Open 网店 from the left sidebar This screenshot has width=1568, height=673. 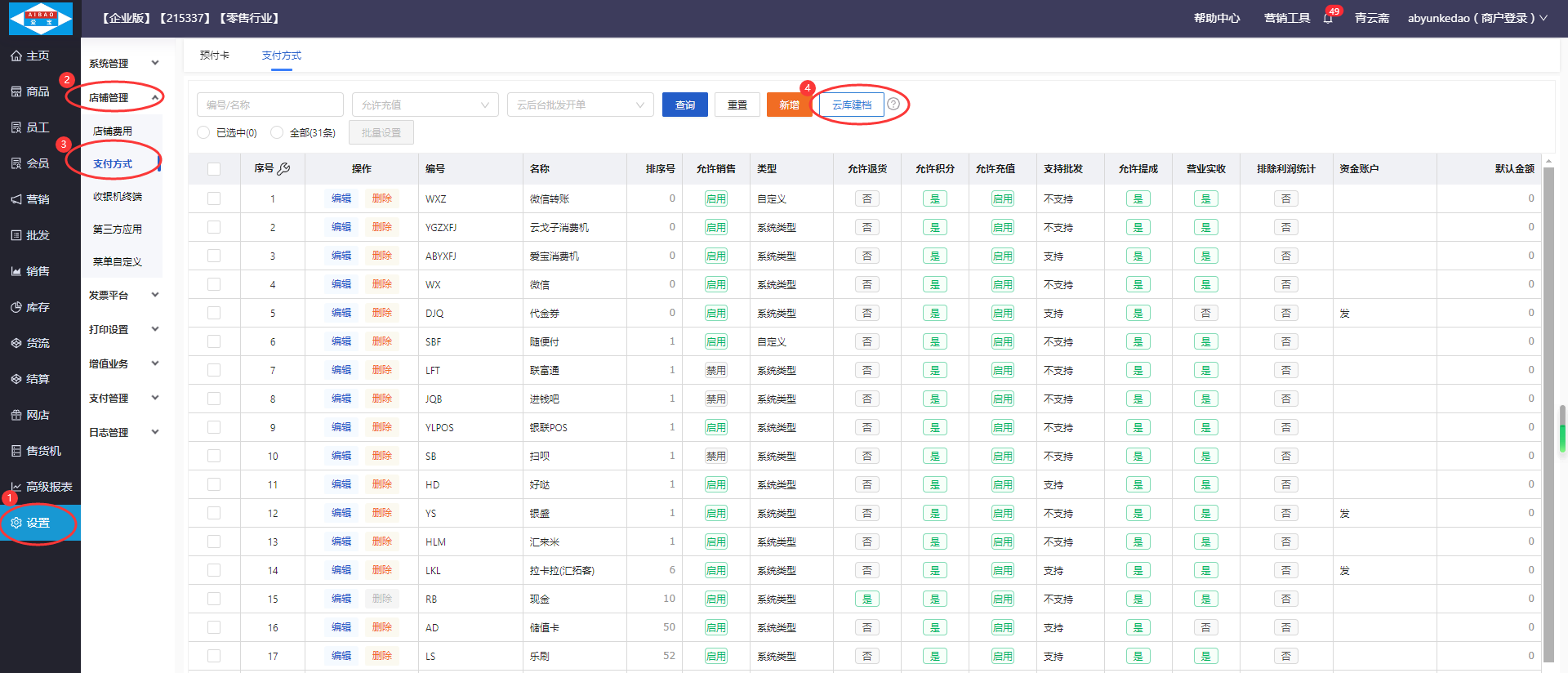(x=30, y=415)
